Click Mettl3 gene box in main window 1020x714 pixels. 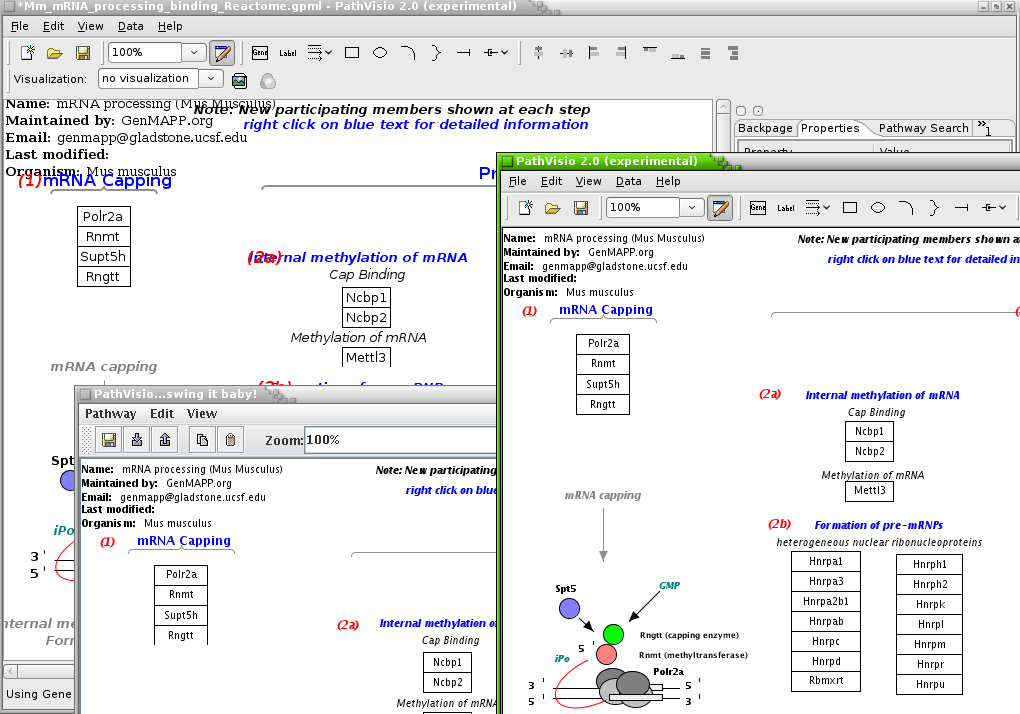coord(366,358)
